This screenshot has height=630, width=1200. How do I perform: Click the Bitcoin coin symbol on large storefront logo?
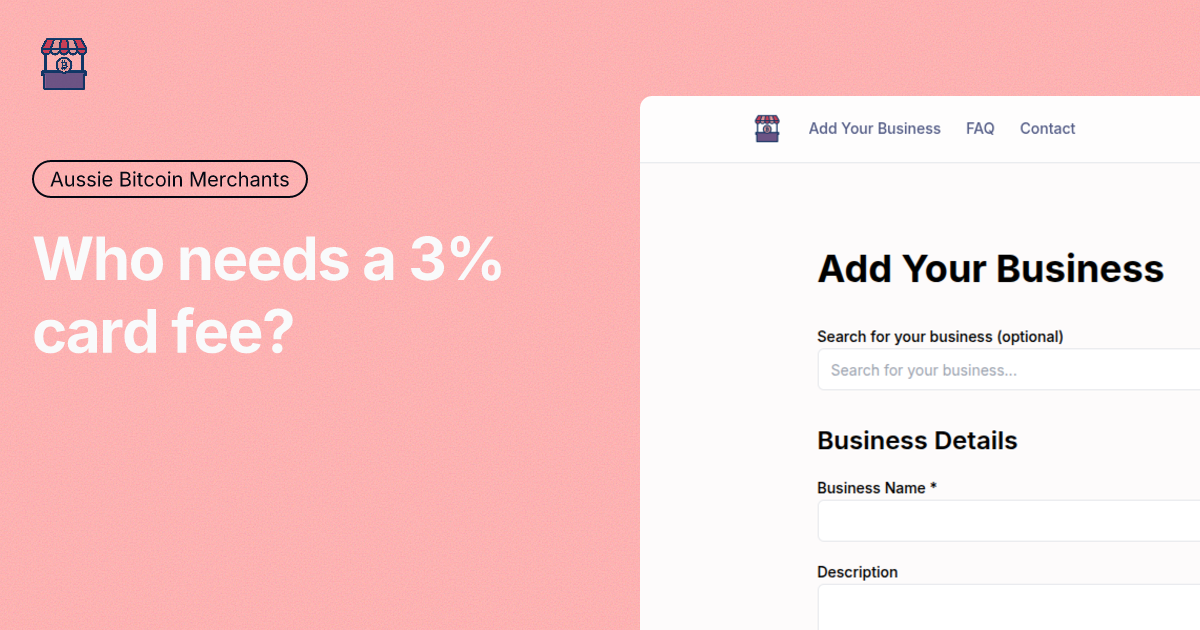pyautogui.click(x=64, y=65)
